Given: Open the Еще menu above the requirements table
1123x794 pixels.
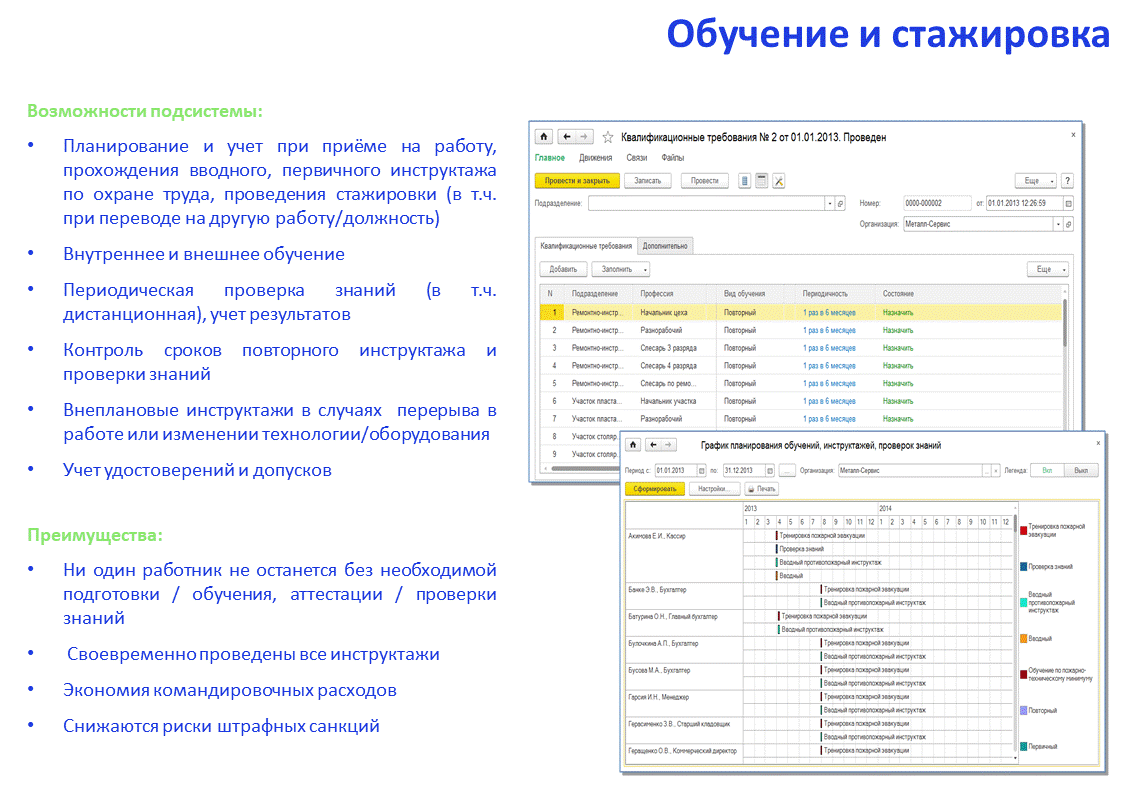Looking at the screenshot, I should (x=1048, y=269).
